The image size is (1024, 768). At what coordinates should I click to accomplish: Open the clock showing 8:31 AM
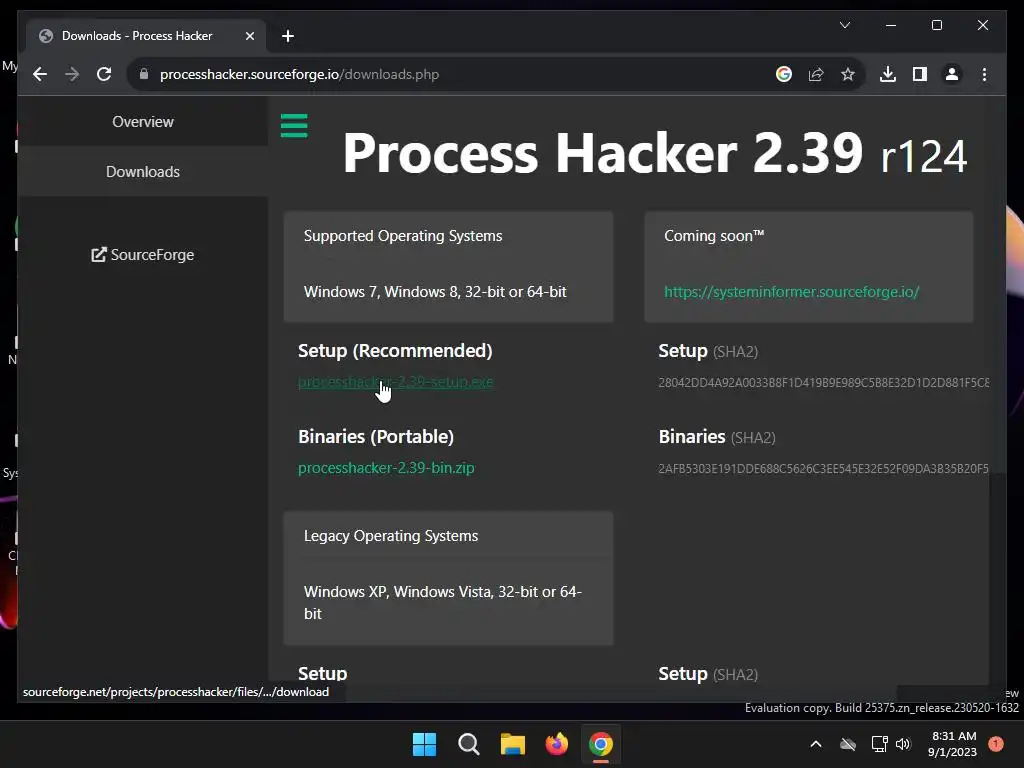pos(953,744)
